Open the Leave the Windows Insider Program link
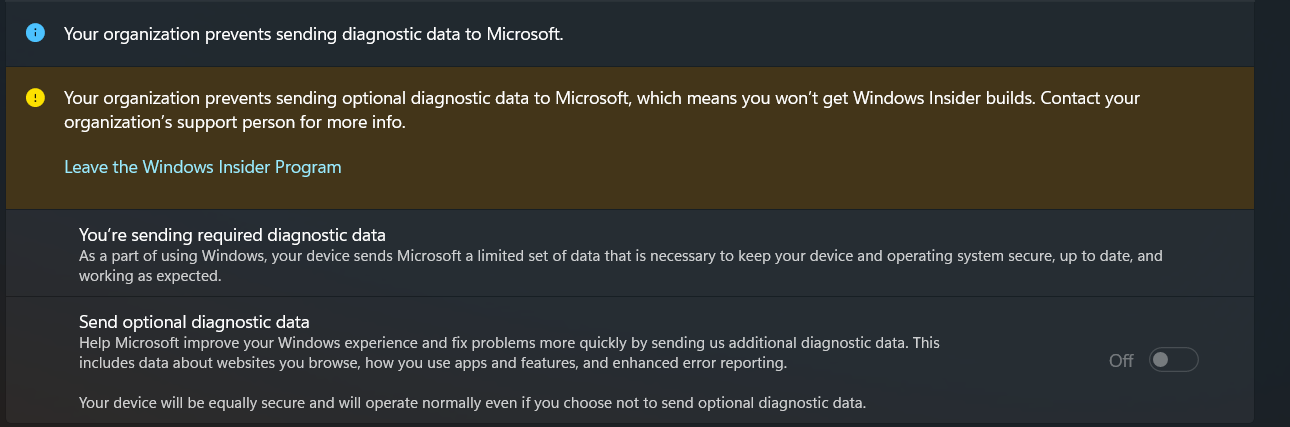1290x427 pixels. click(203, 167)
